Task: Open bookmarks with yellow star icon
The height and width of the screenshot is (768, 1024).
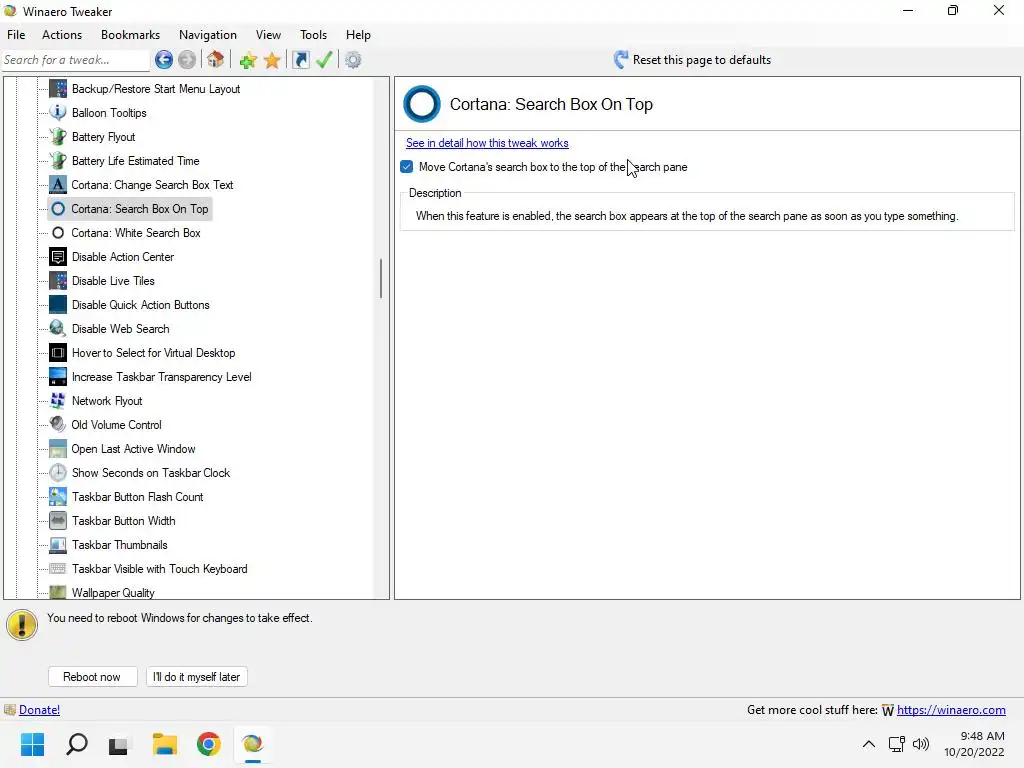Action: click(x=272, y=60)
